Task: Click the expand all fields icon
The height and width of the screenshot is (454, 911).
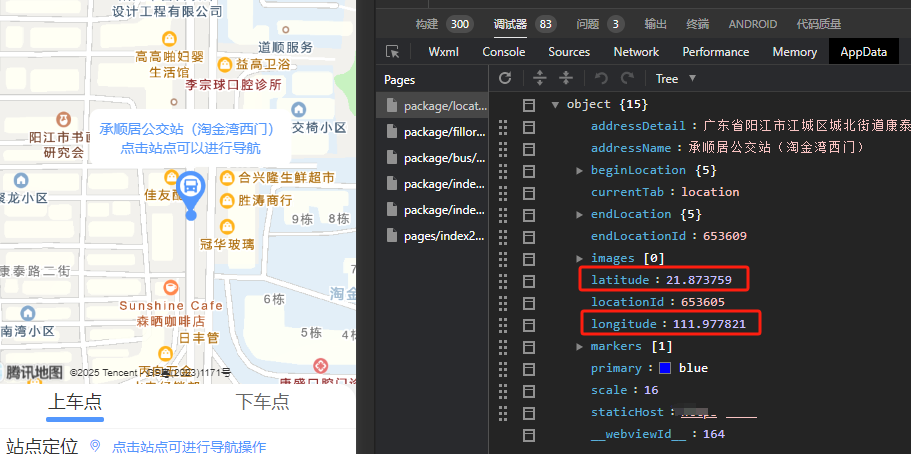Action: point(540,78)
